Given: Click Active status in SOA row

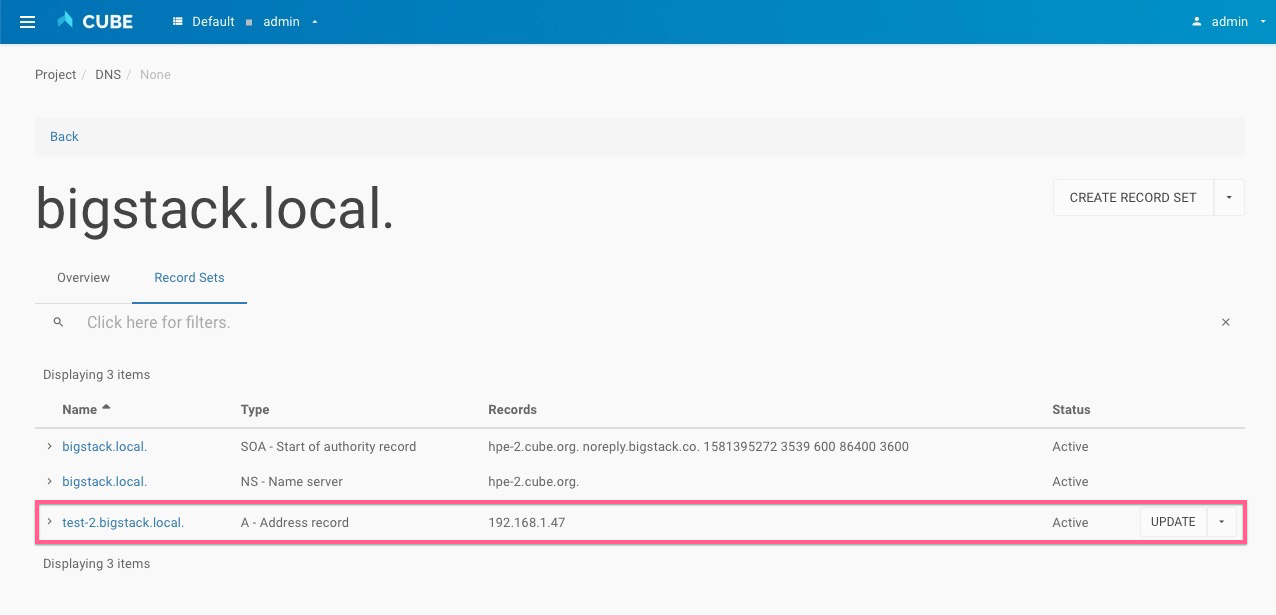Looking at the screenshot, I should (1070, 447).
